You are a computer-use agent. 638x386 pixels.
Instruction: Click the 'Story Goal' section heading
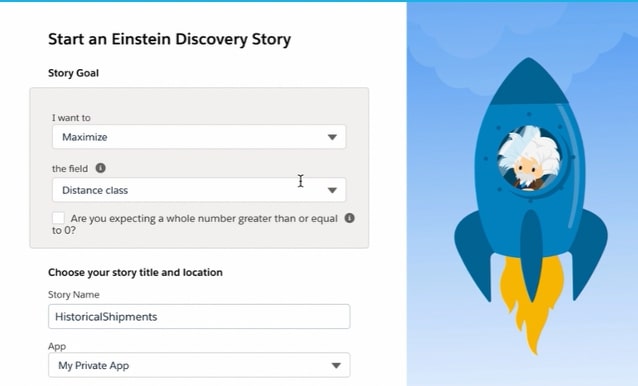(73, 73)
